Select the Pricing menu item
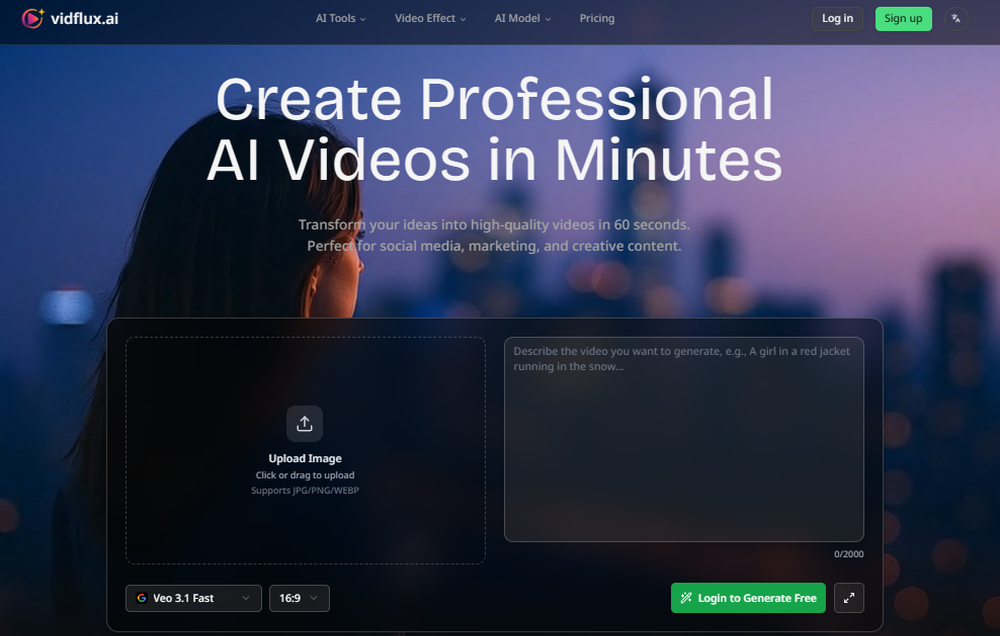This screenshot has width=1000, height=636. (x=597, y=18)
